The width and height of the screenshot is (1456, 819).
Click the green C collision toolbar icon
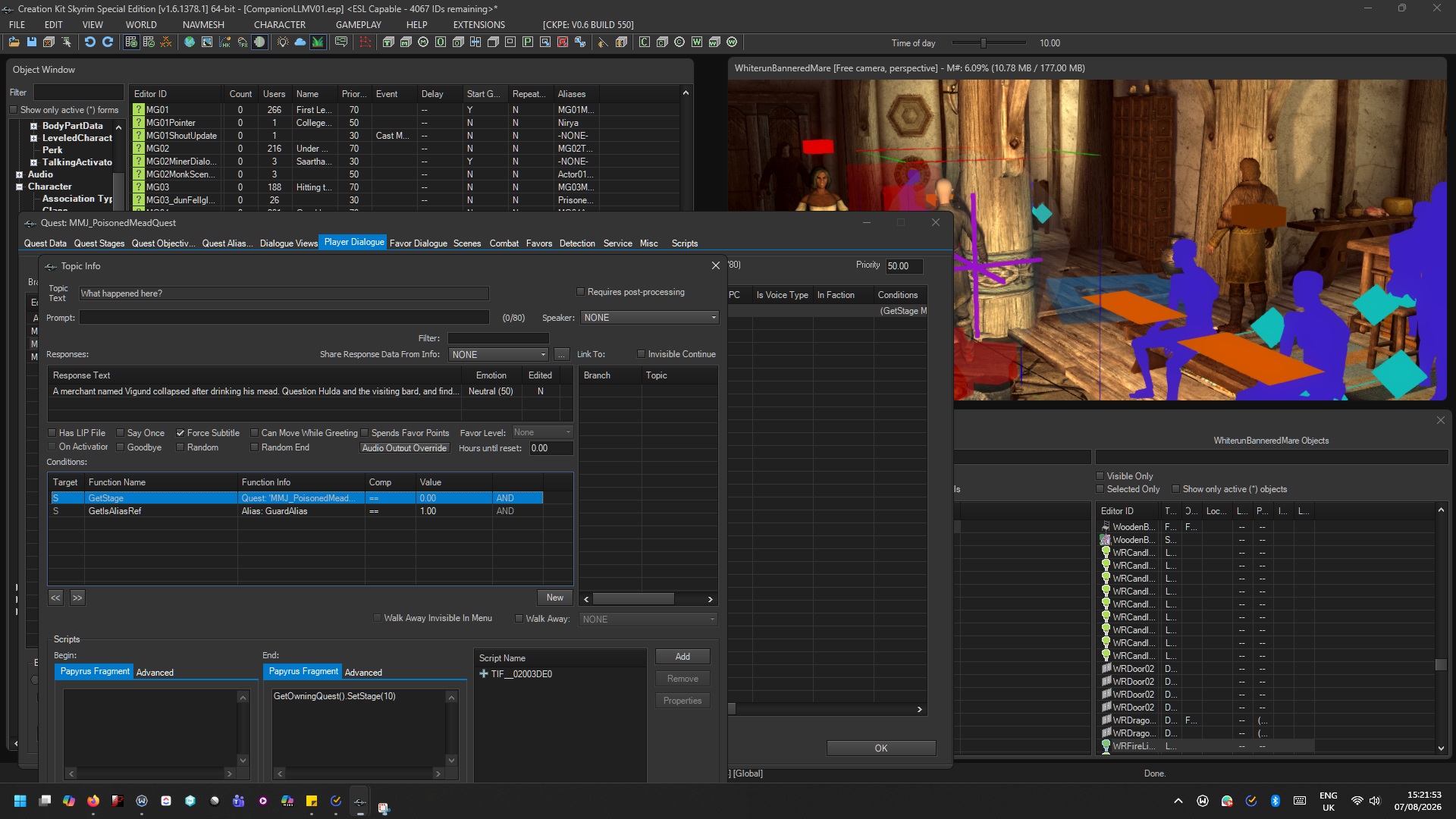[644, 42]
